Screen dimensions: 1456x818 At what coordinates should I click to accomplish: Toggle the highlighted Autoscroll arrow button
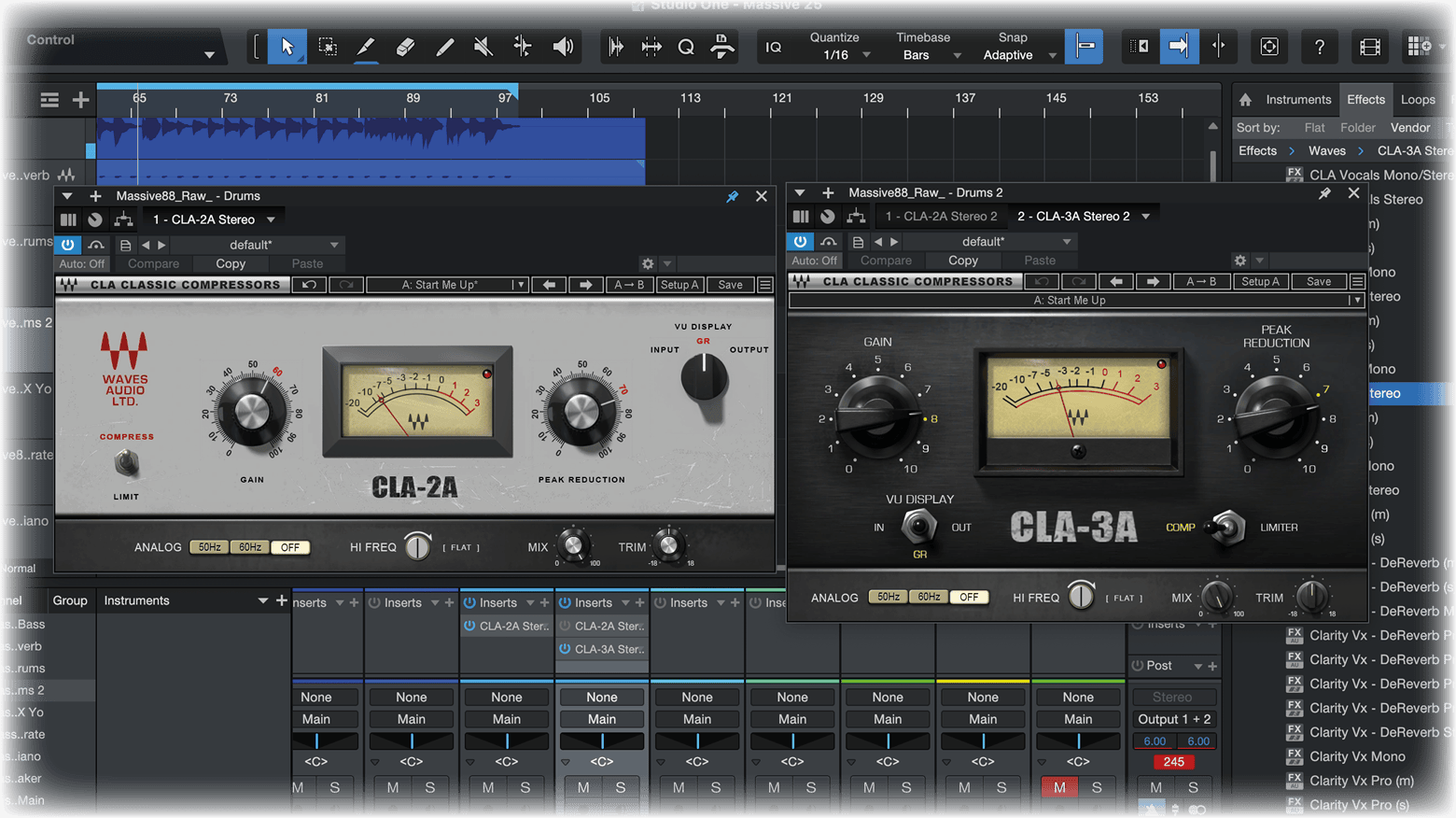point(1179,47)
